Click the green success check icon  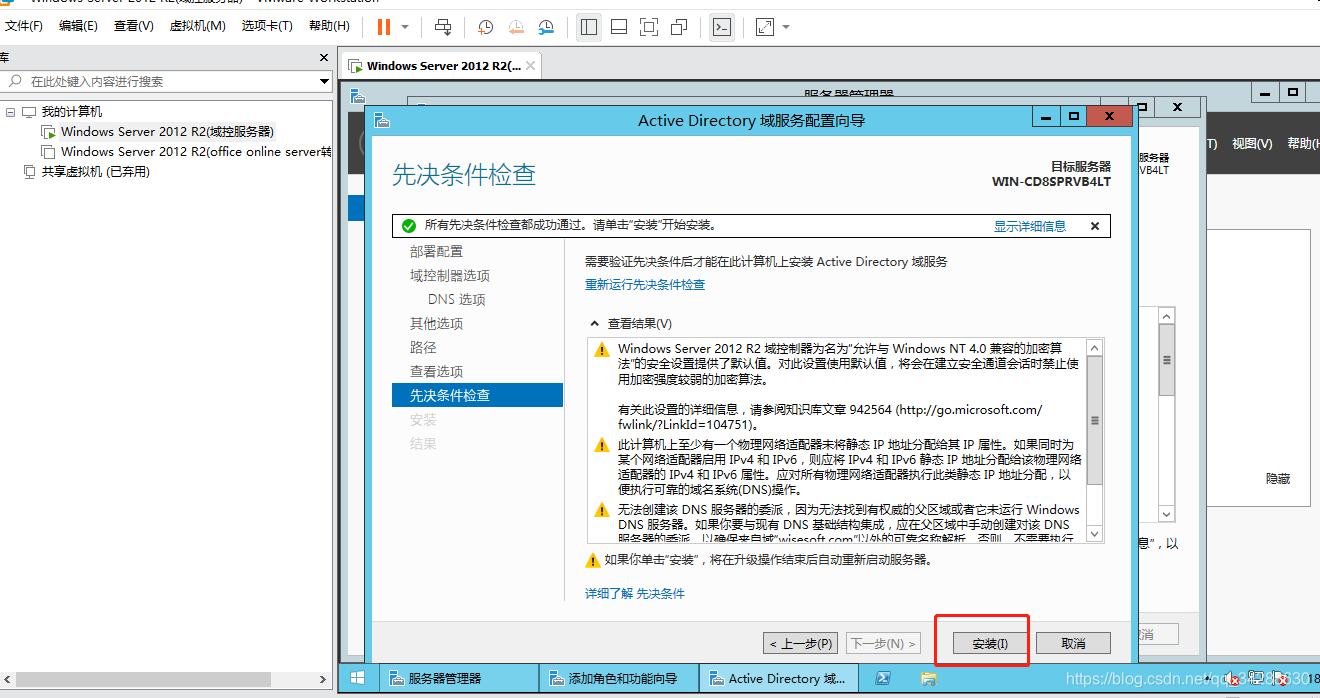click(409, 226)
